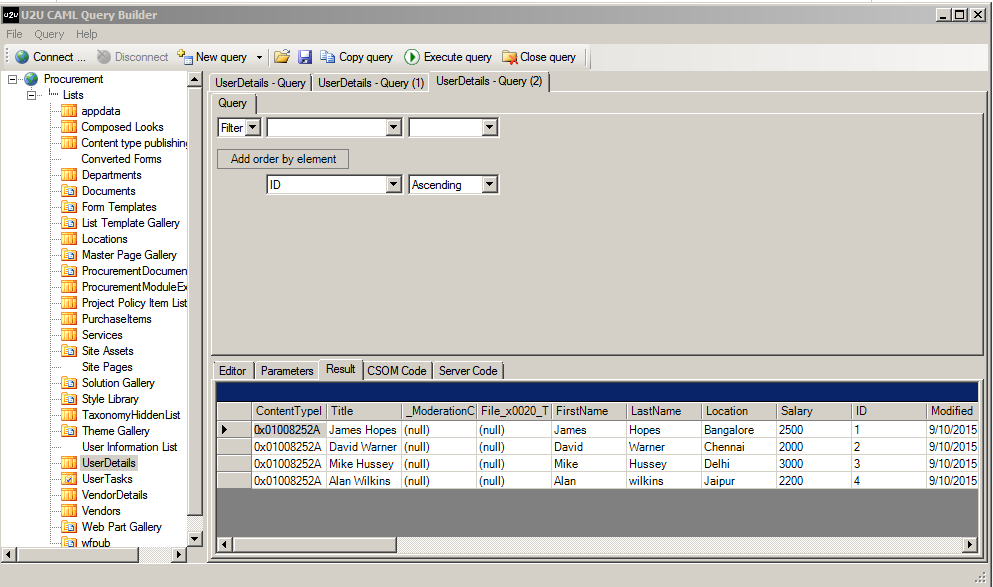Select the Vendors list in tree
The image size is (993, 587).
click(x=101, y=511)
